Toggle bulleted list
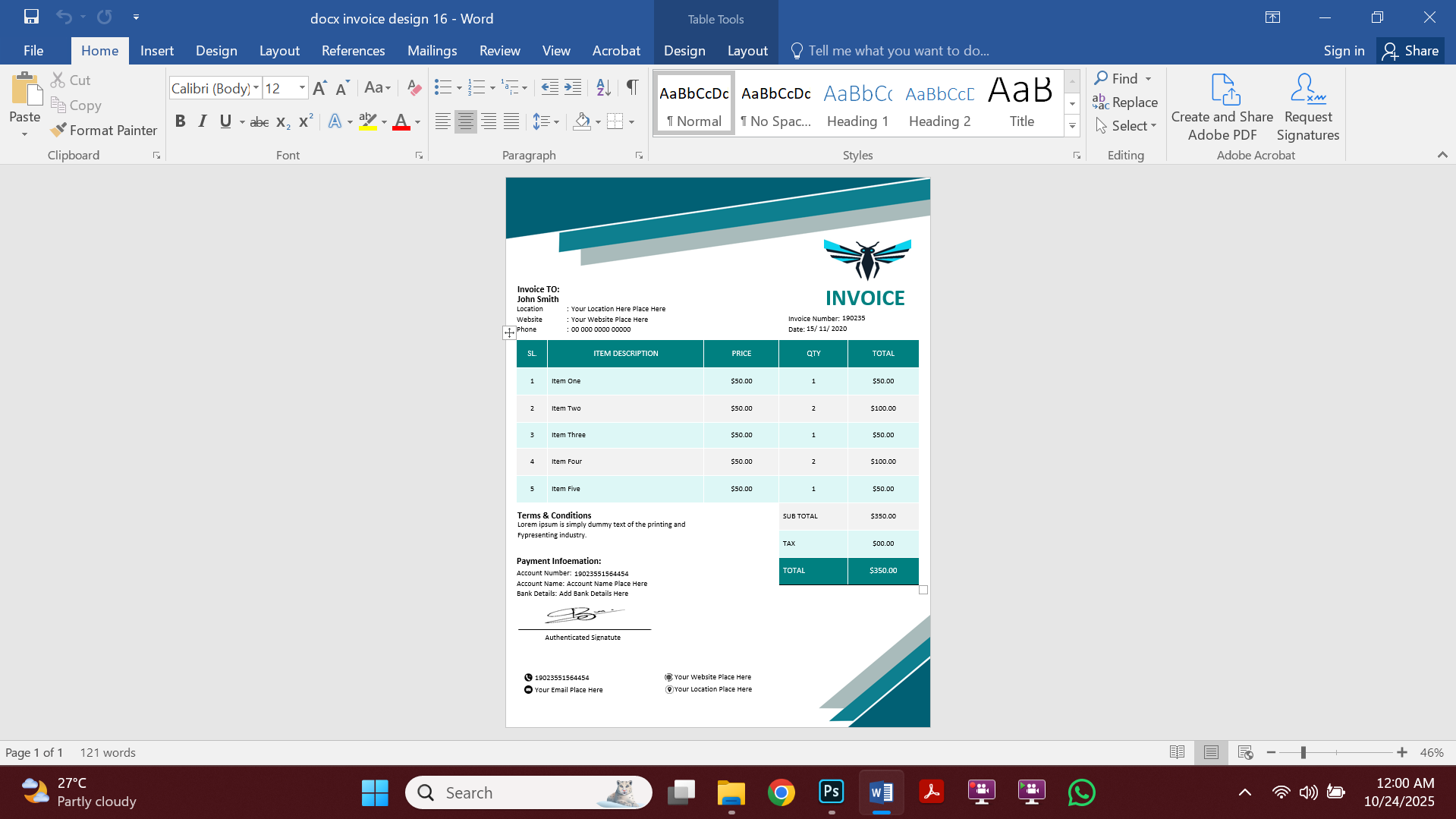Screen dimensions: 1456x819 click(x=444, y=87)
